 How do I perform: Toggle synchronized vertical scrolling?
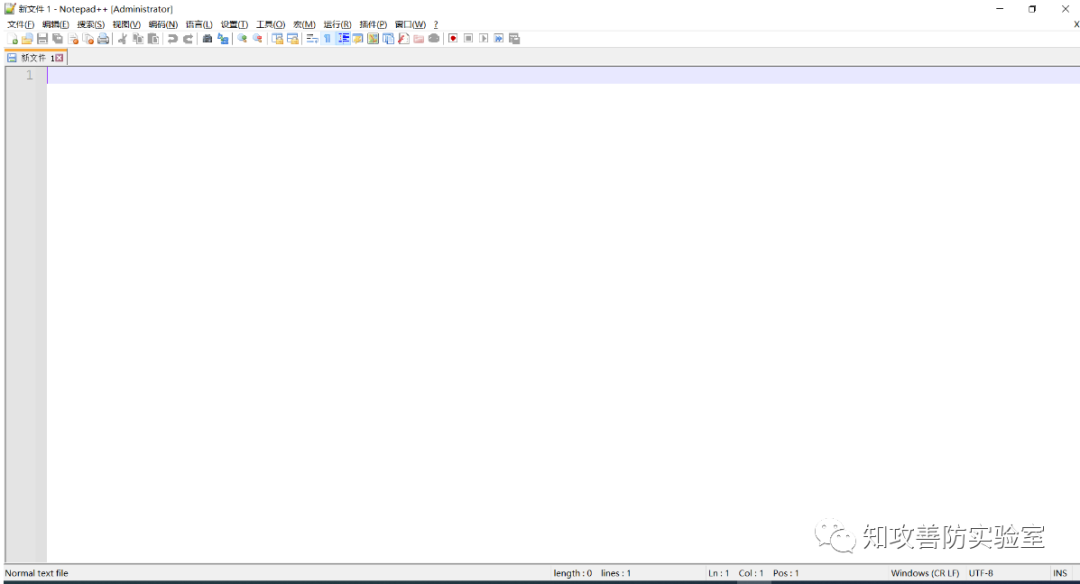pos(277,39)
